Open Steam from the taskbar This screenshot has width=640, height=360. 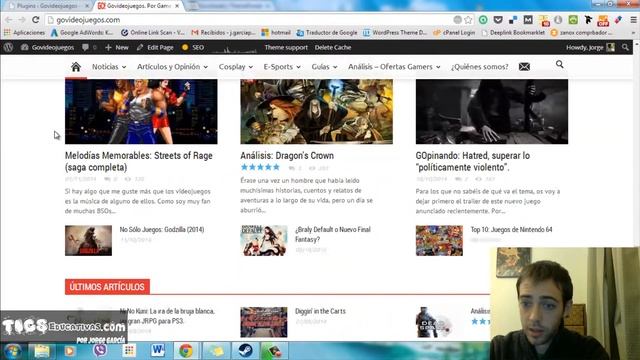coord(245,351)
